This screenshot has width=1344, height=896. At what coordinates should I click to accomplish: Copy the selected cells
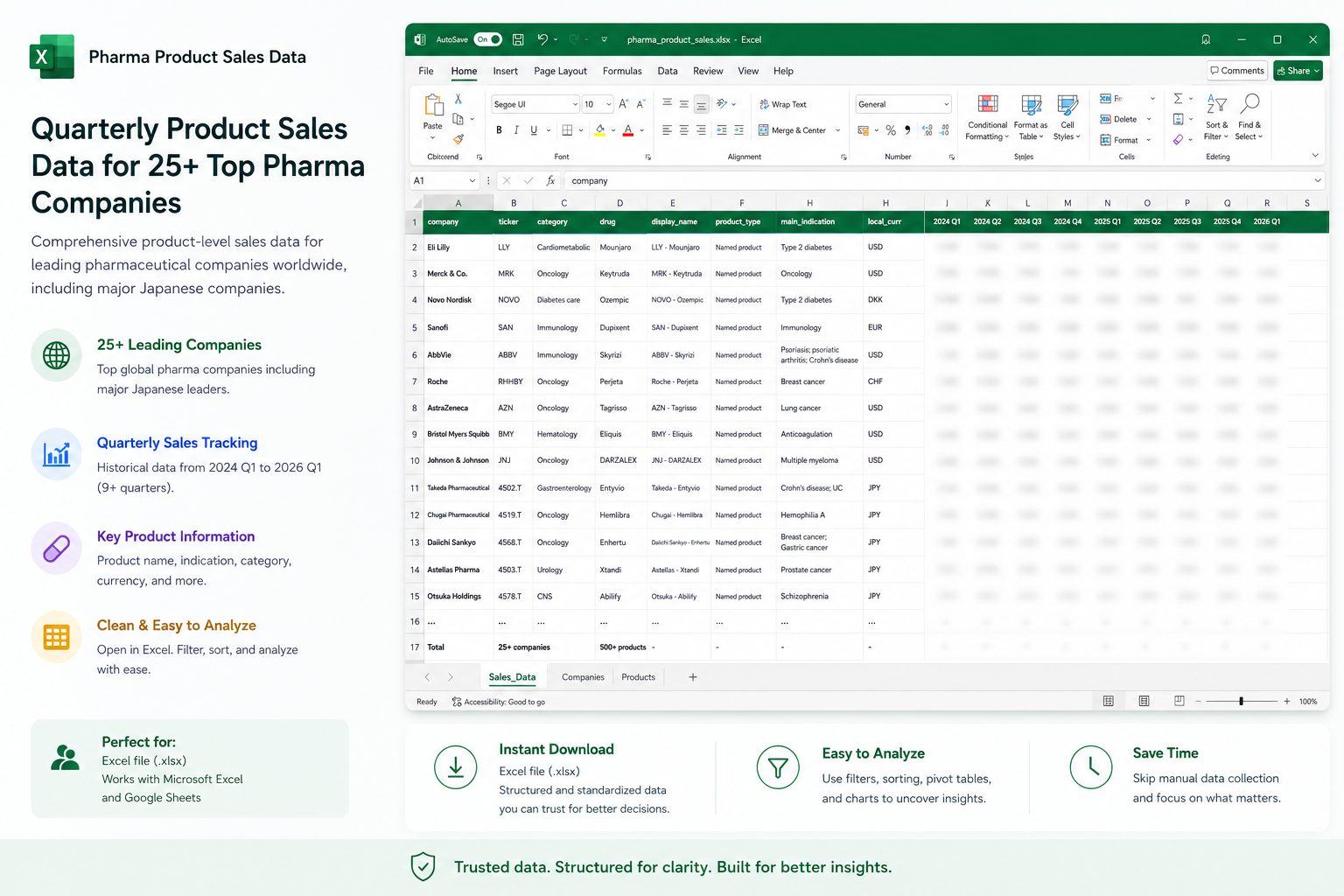(458, 119)
